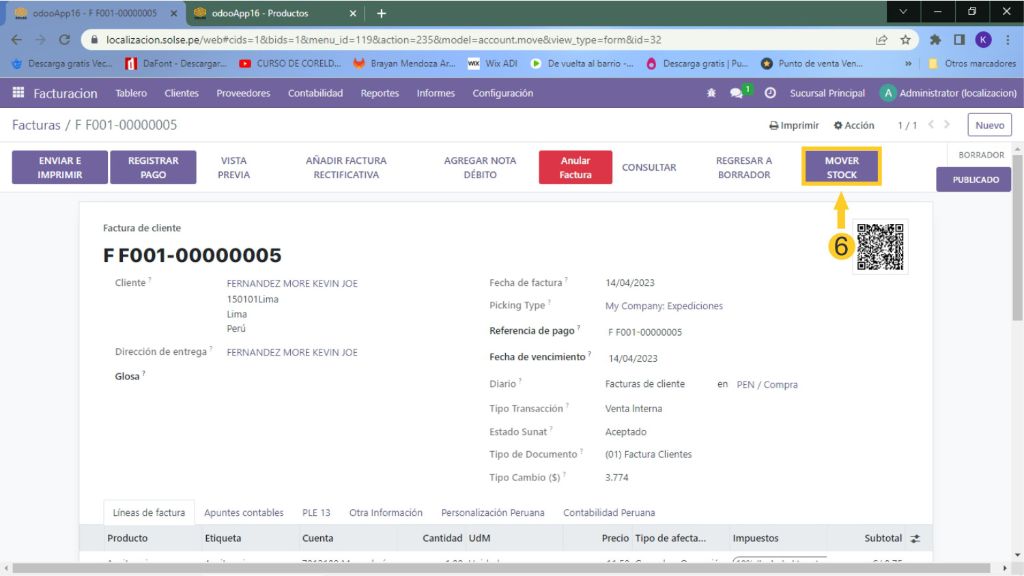
Task: Bookmark this page with star icon
Action: [905, 40]
